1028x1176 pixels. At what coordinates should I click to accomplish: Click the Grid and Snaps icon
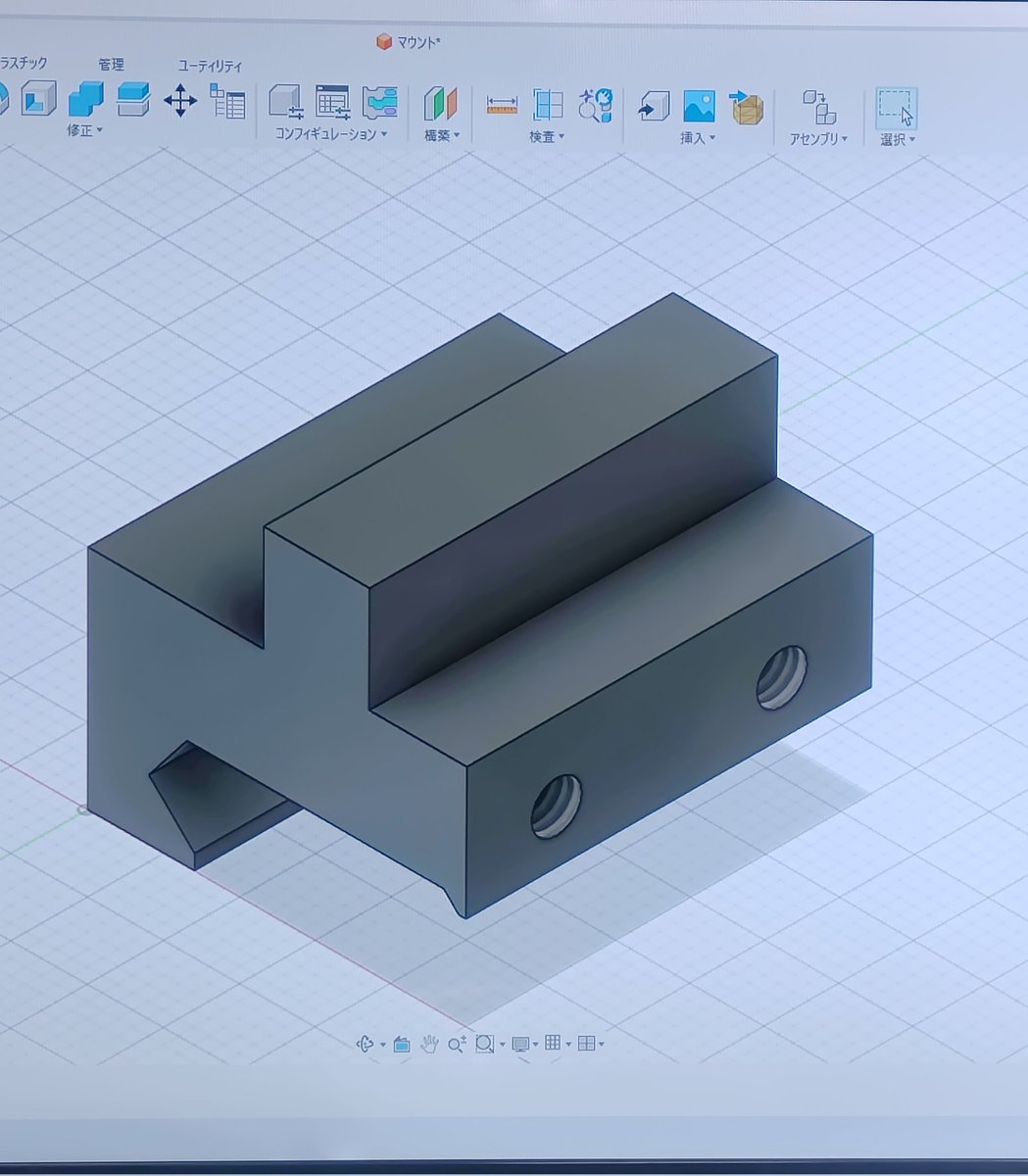coord(553,1044)
